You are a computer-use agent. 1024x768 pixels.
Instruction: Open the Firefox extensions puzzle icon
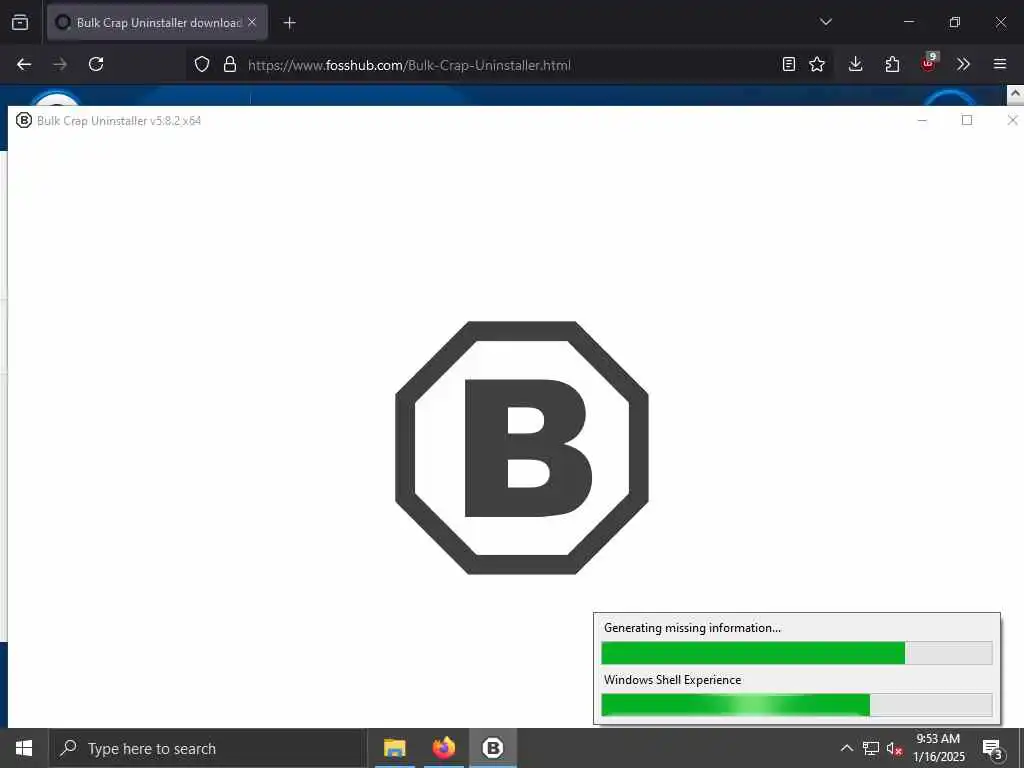click(892, 64)
